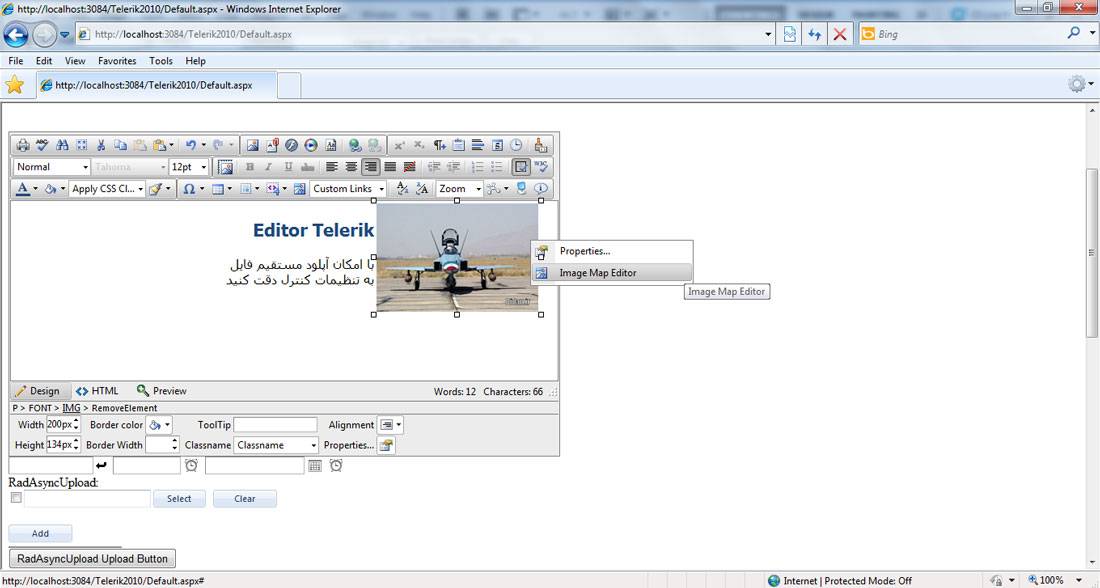Viewport: 1100px width, 588px height.
Task: Click the Add button
Action: click(x=40, y=533)
